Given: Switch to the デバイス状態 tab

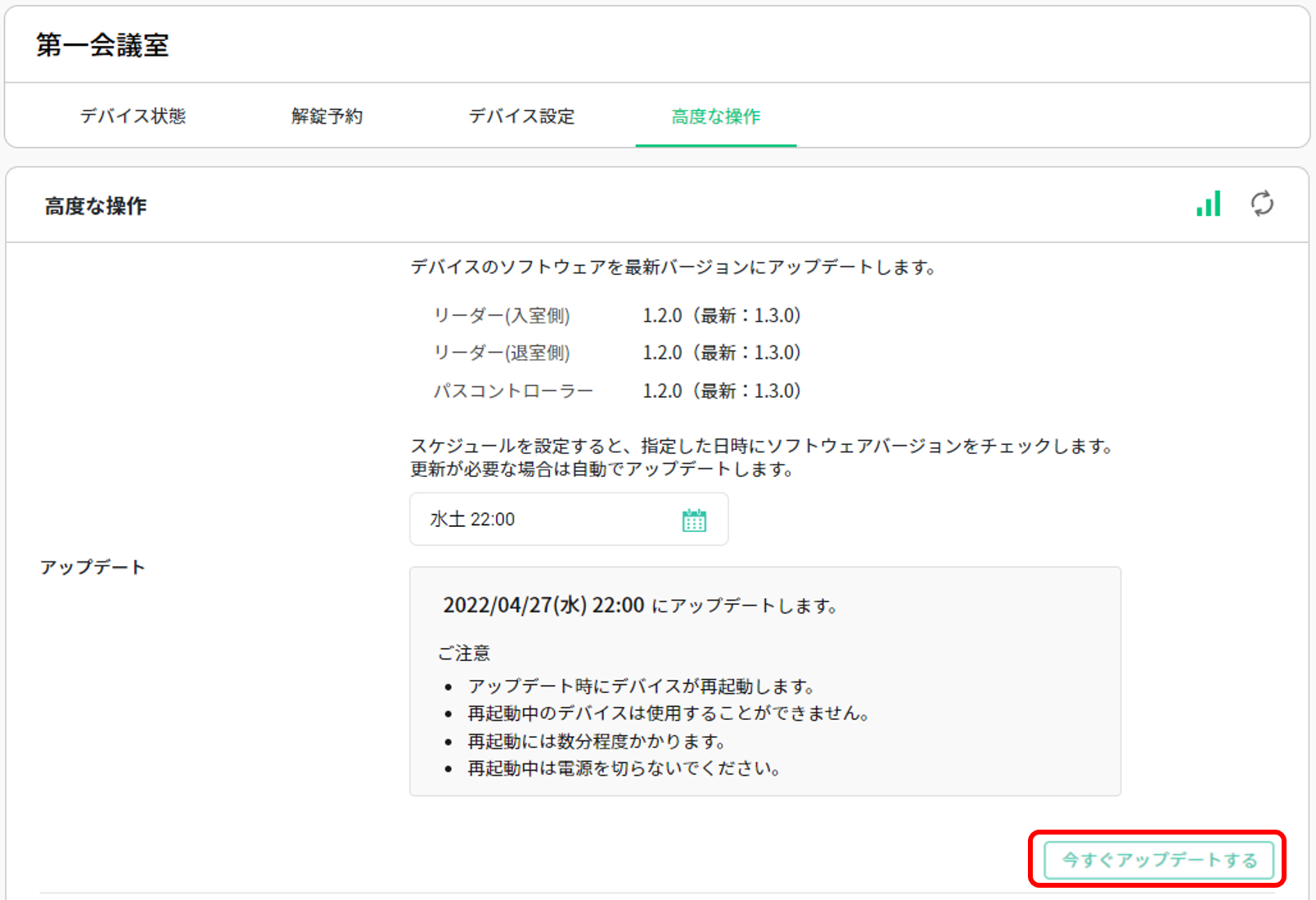Looking at the screenshot, I should click(x=134, y=116).
